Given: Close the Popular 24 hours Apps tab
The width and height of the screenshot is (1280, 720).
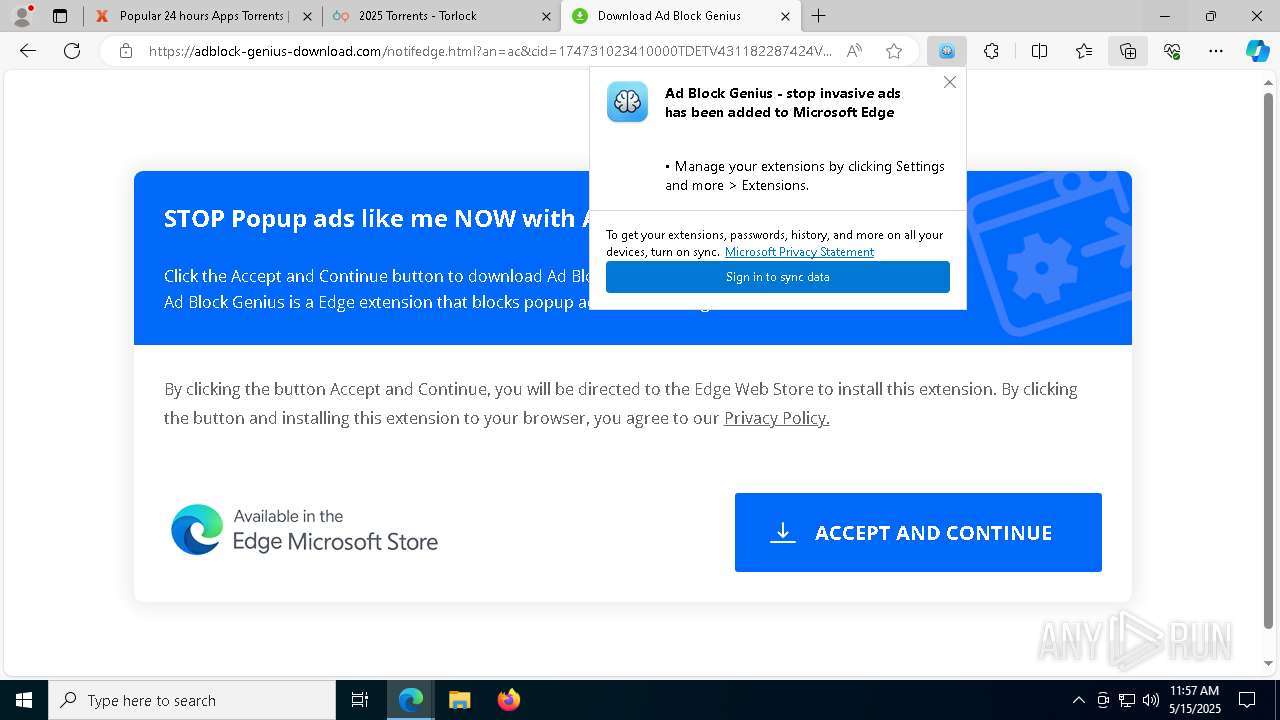Looking at the screenshot, I should (x=307, y=16).
